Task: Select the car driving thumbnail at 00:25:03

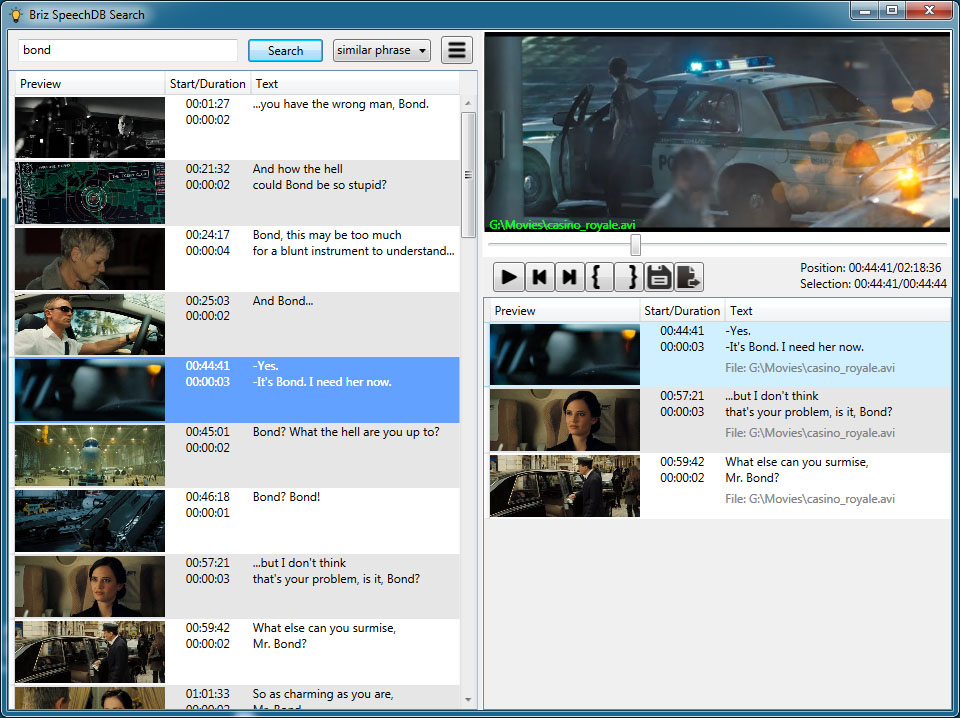Action: (x=90, y=324)
